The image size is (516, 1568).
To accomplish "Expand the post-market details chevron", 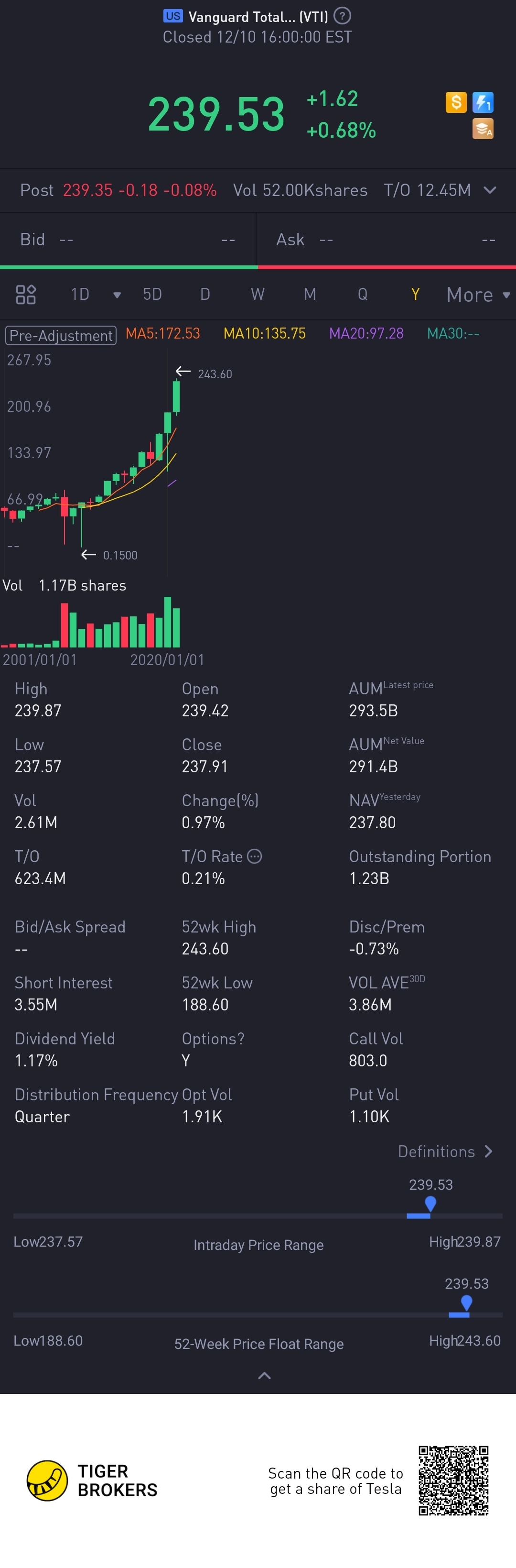I will (x=489, y=190).
